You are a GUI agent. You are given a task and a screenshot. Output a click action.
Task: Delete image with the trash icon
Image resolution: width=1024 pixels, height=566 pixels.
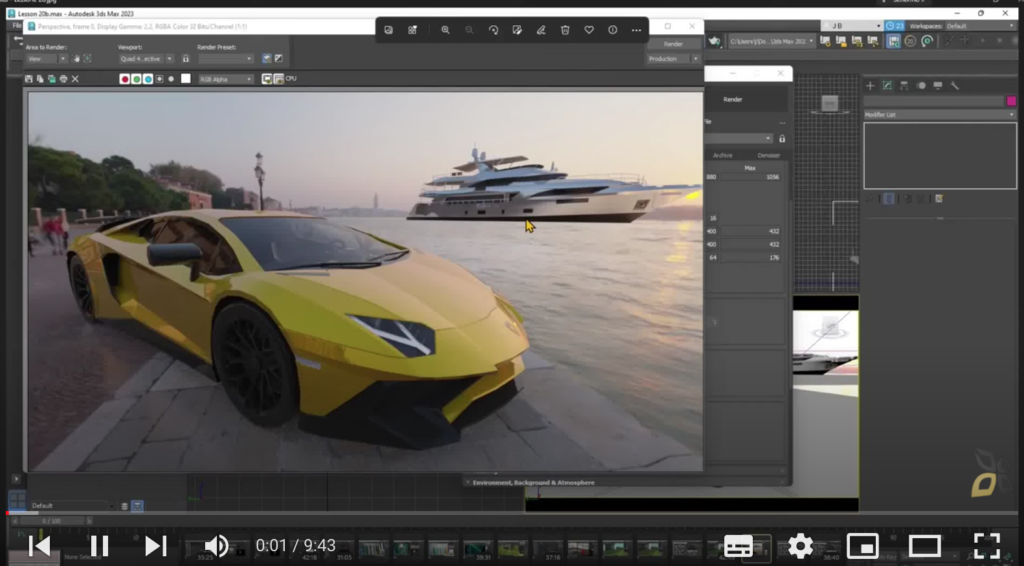[x=565, y=30]
